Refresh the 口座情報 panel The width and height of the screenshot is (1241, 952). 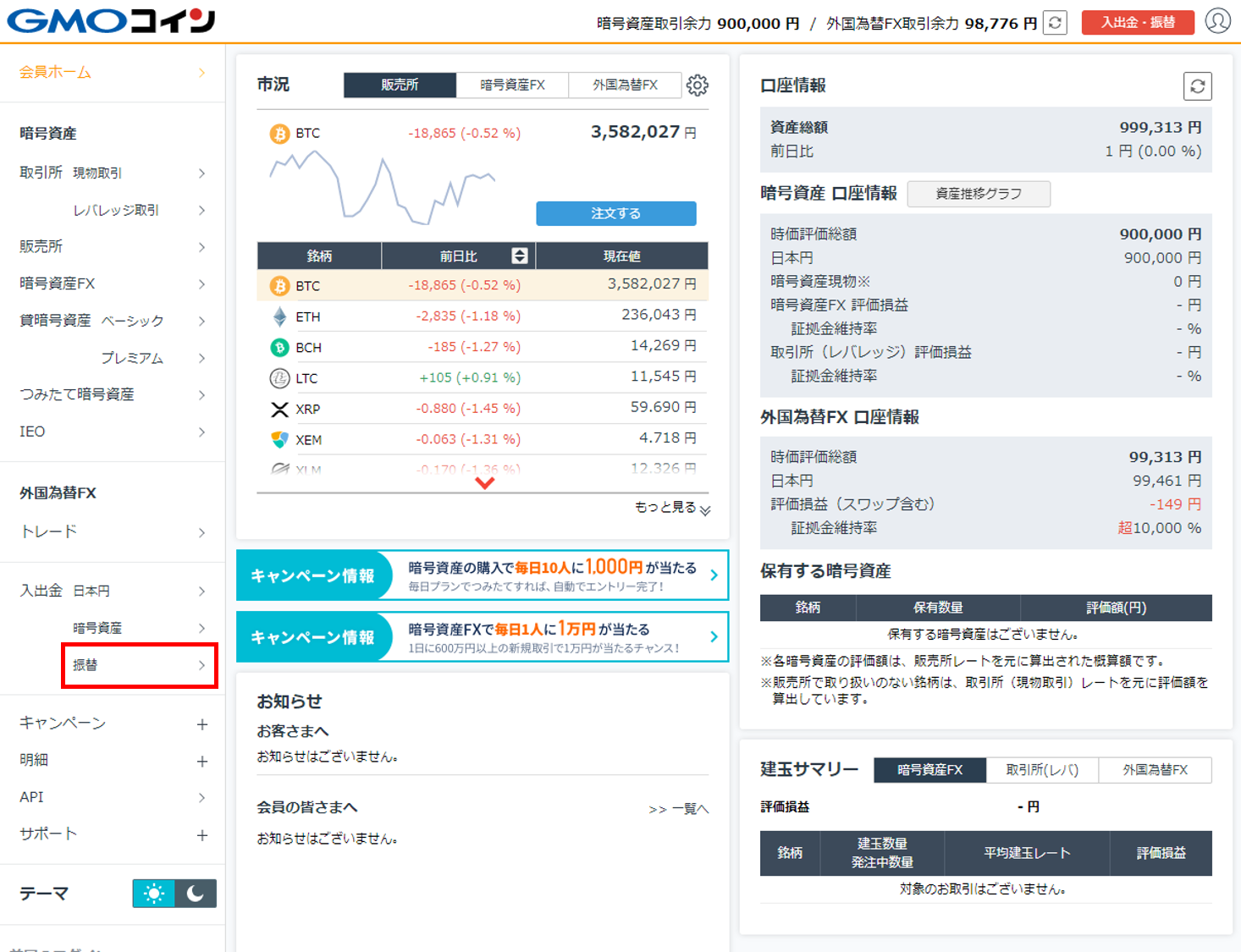[x=1197, y=85]
